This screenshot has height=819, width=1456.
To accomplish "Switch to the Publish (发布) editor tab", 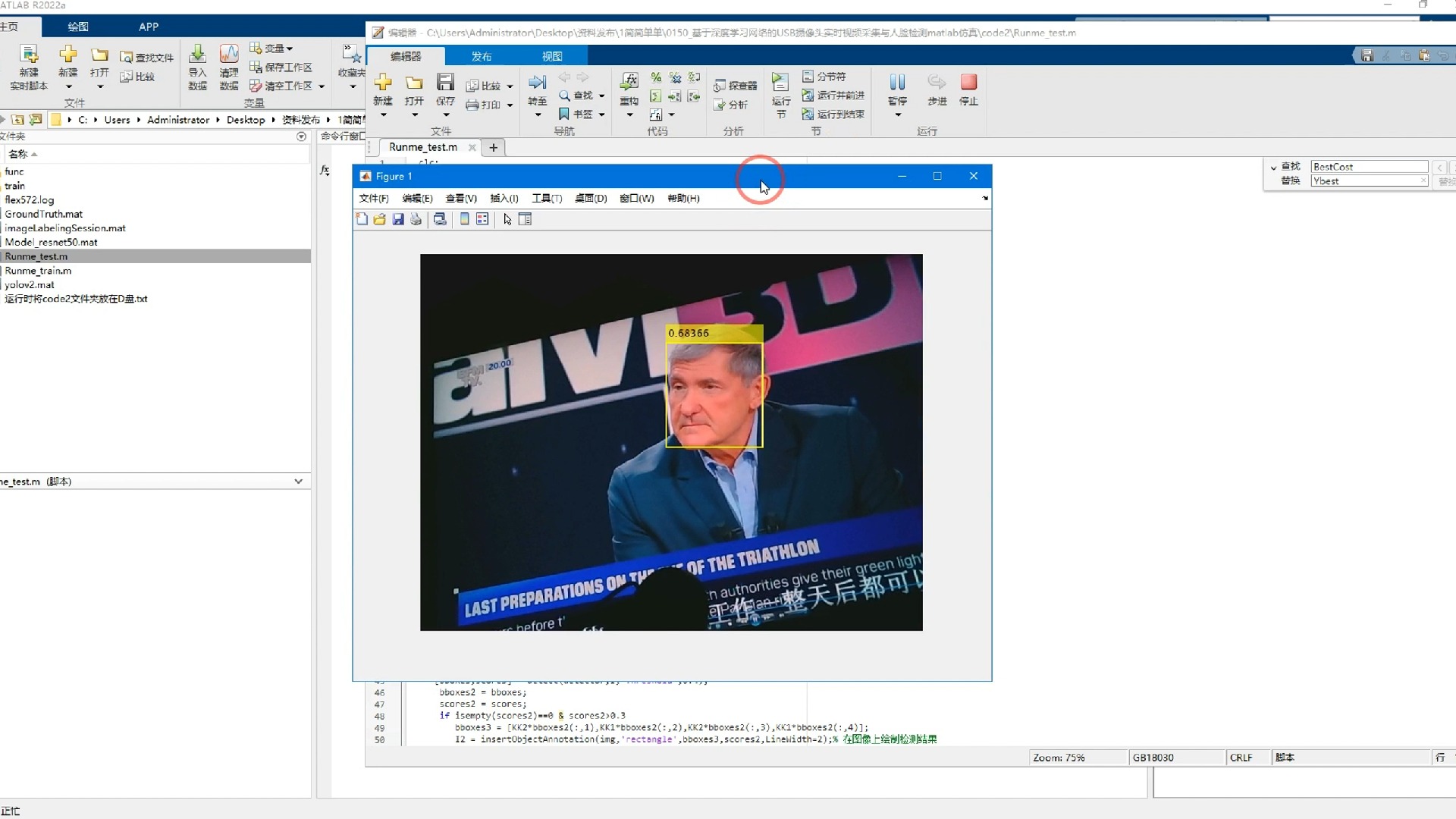I will click(x=482, y=56).
